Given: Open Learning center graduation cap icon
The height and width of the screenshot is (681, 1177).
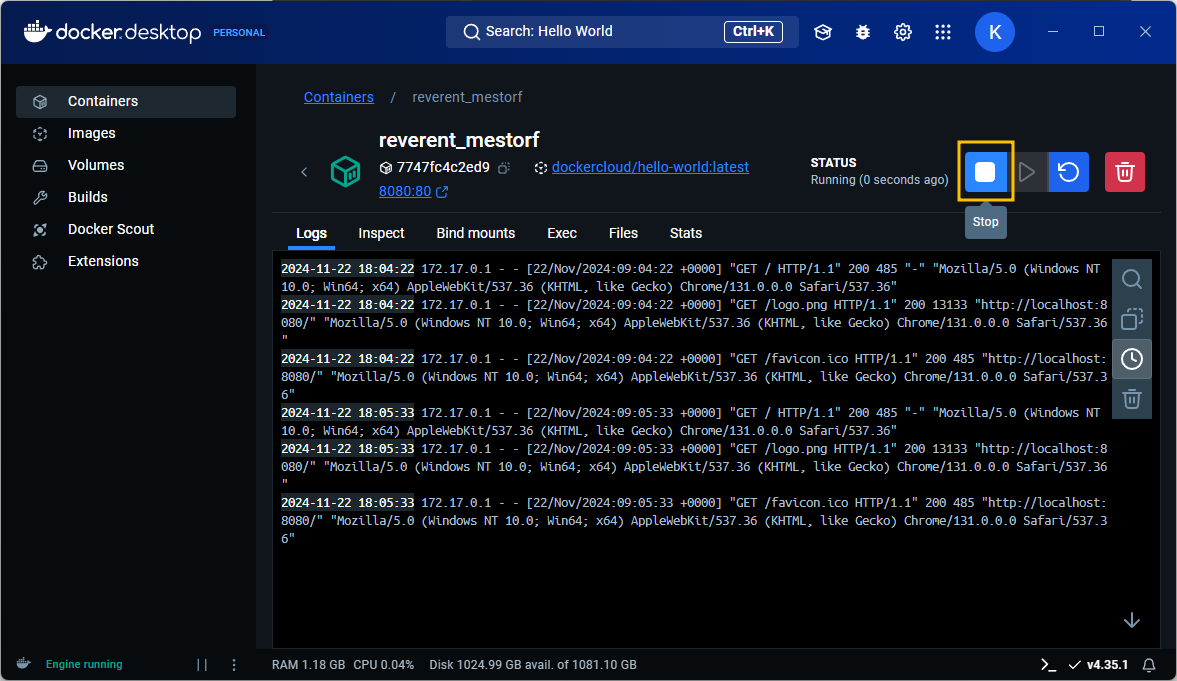Looking at the screenshot, I should point(823,32).
